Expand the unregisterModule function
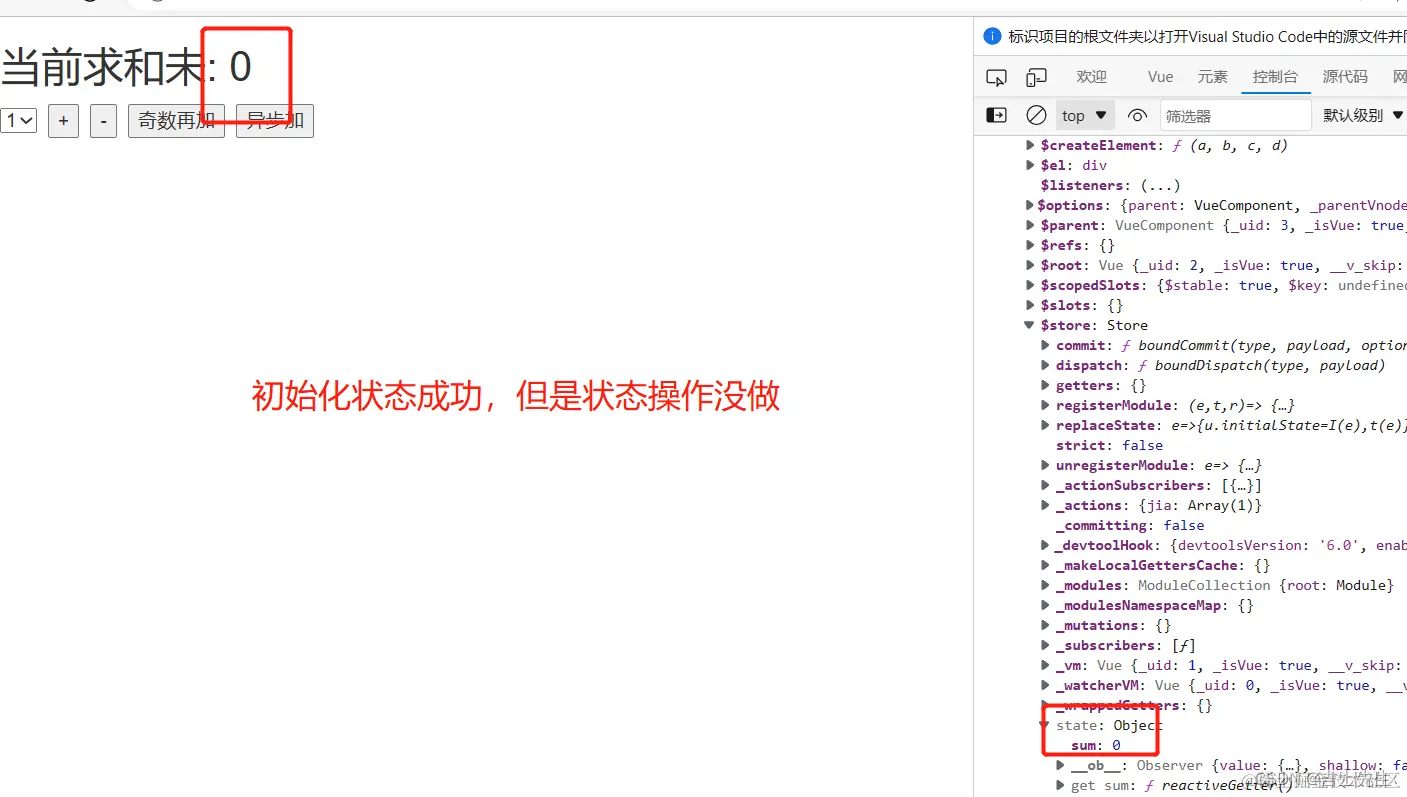This screenshot has width=1407, height=797. (x=1046, y=465)
